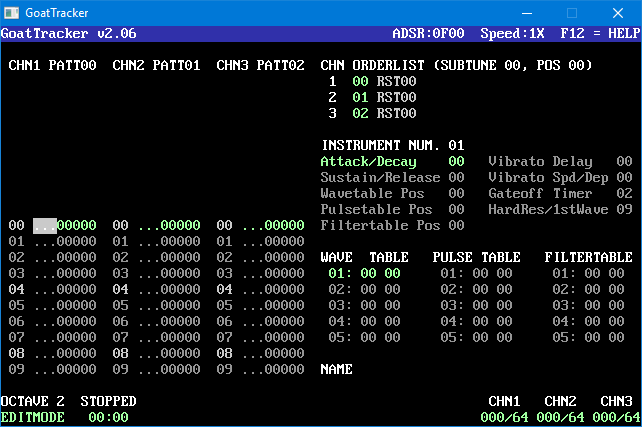Image resolution: width=642 pixels, height=427 pixels.
Task: Select Wave Table row 05
Action: click(364, 337)
